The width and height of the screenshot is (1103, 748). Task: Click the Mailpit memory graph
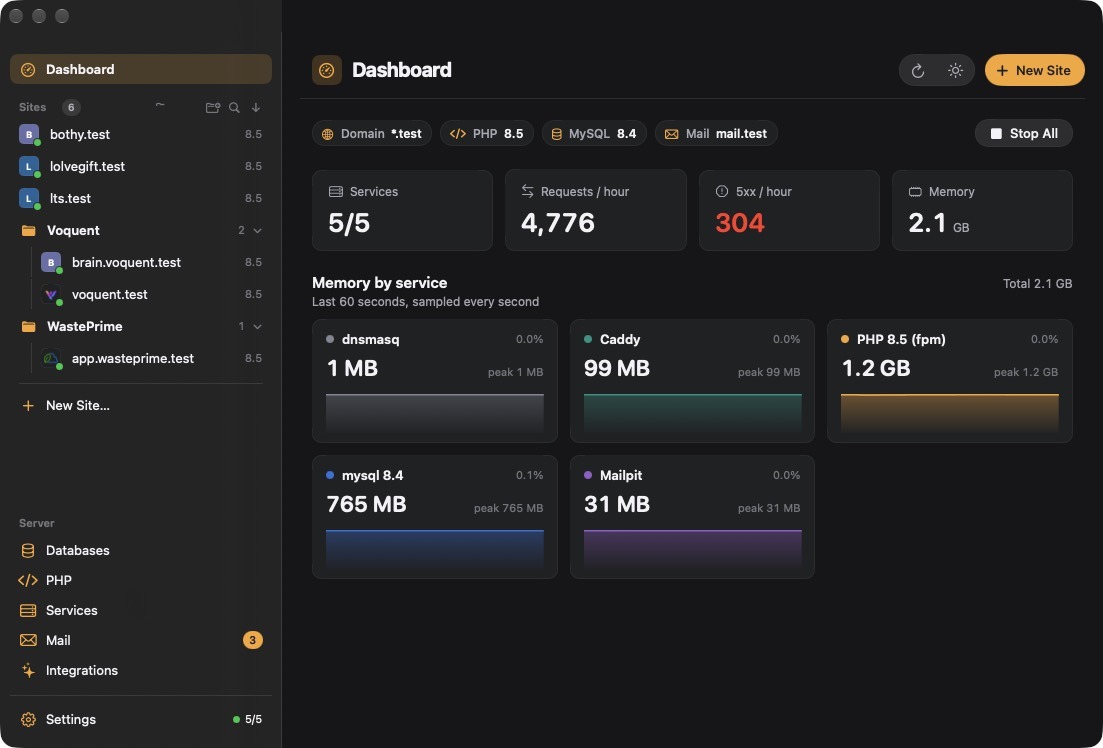pyautogui.click(x=692, y=550)
